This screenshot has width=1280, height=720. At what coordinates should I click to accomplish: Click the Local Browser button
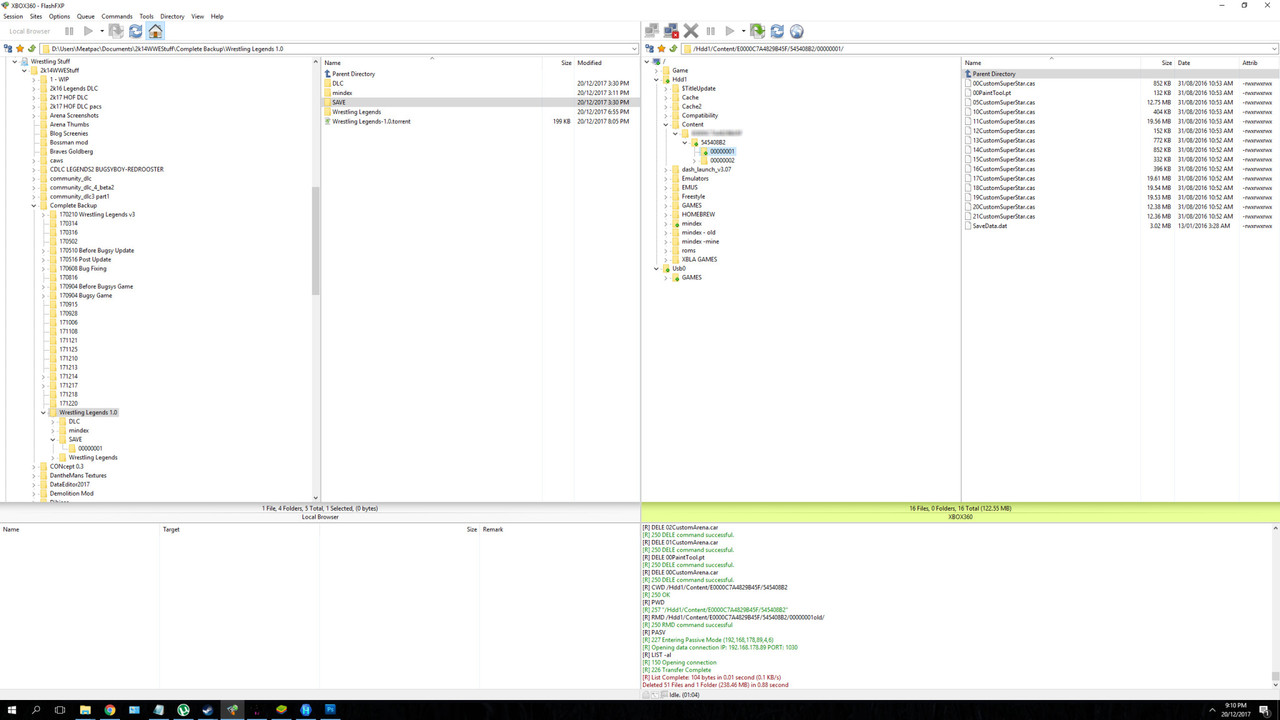tap(30, 31)
